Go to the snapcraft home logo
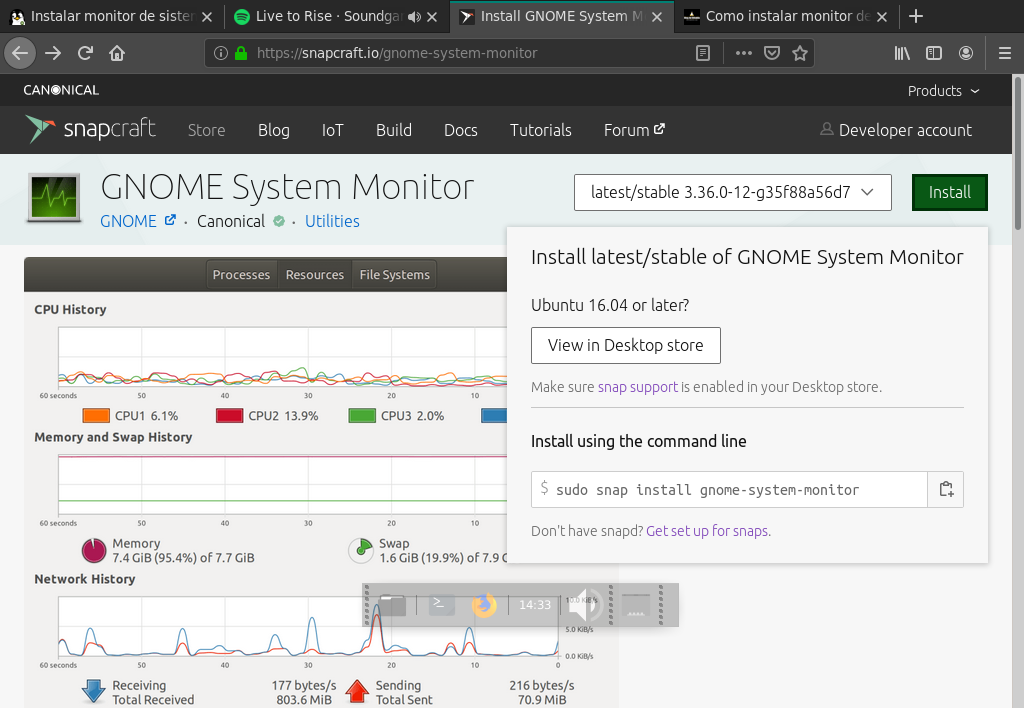 [91, 129]
